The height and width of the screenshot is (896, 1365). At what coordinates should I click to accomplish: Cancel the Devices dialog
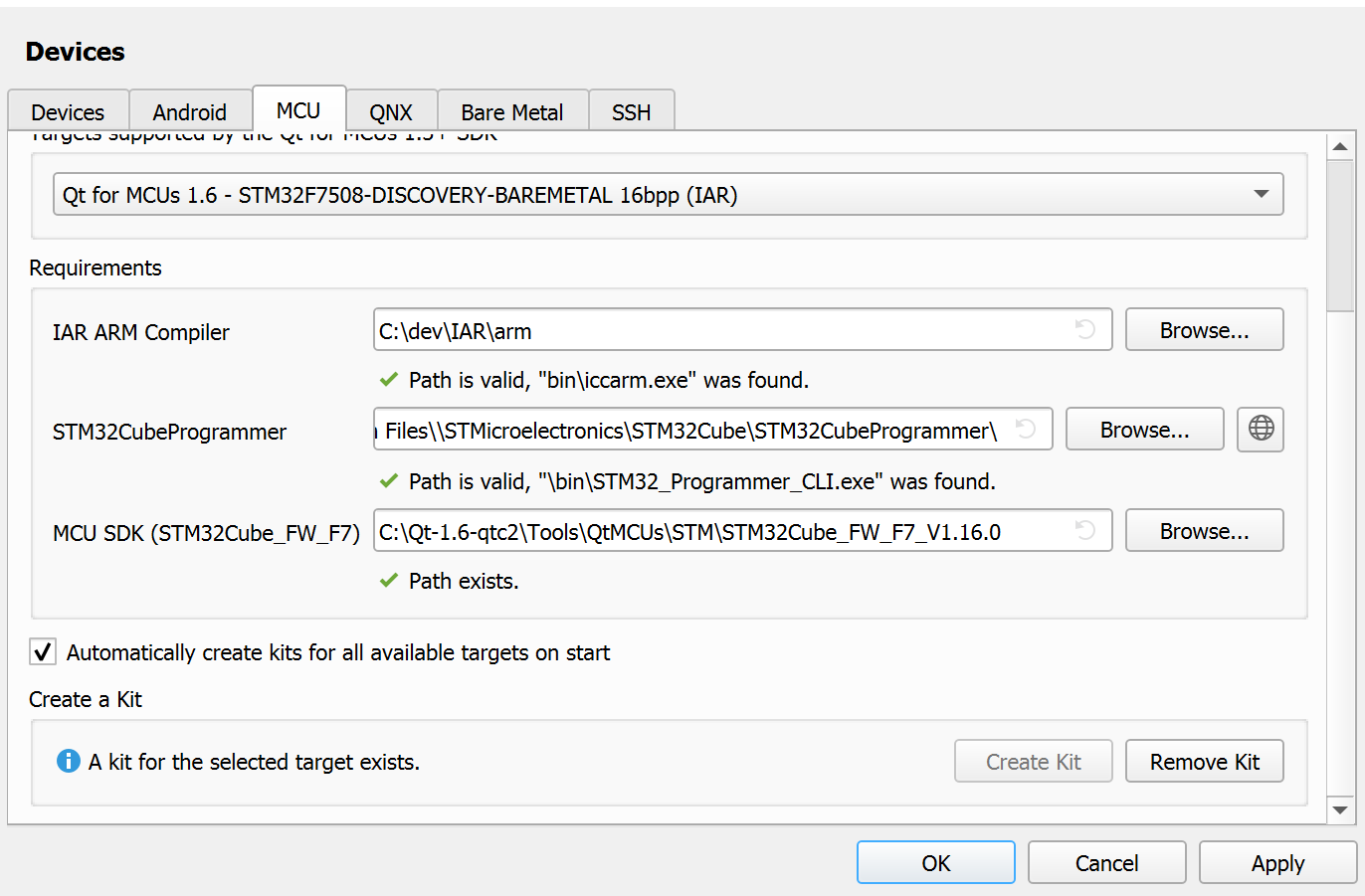click(1106, 863)
